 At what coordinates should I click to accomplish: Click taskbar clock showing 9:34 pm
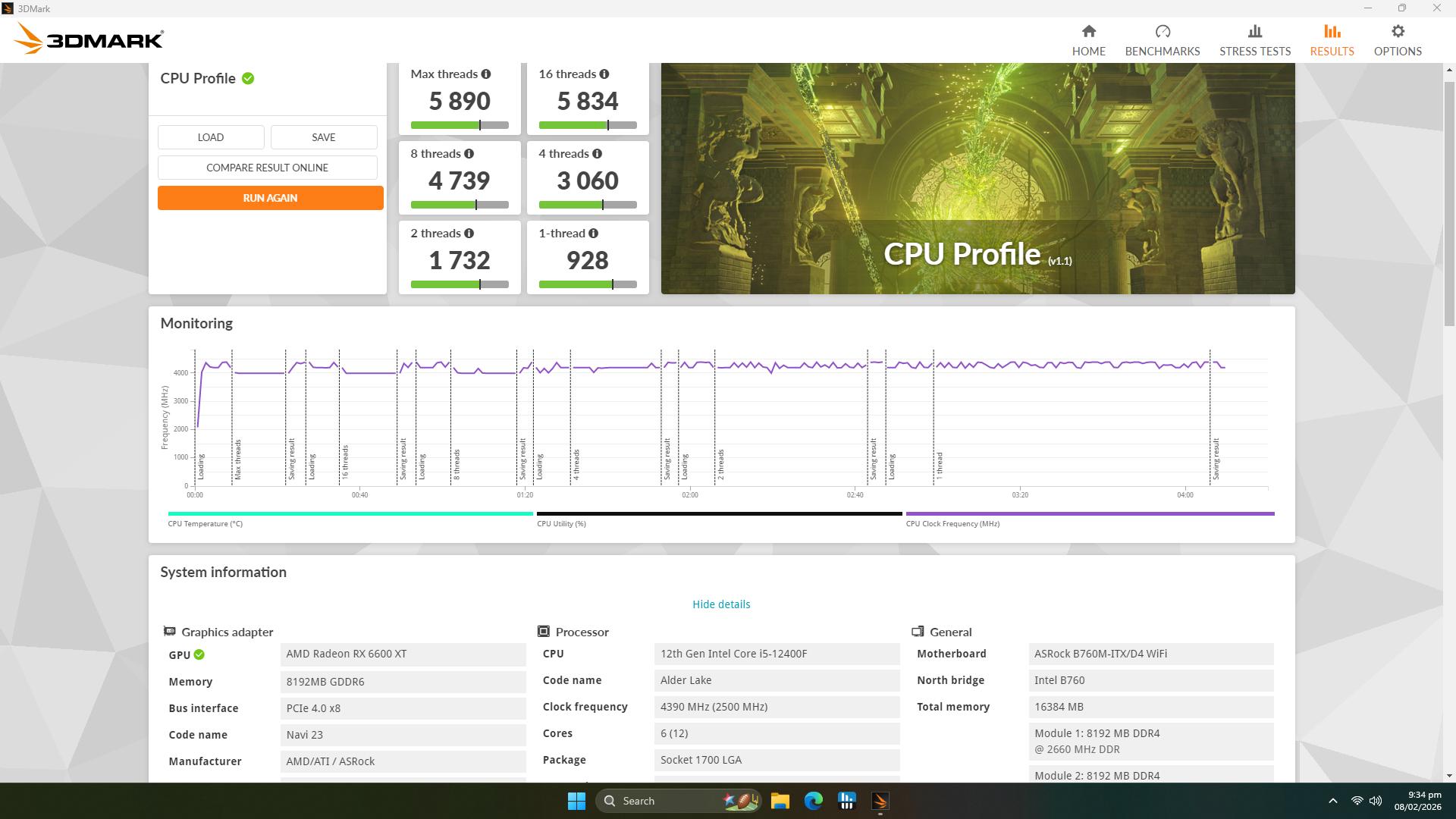[x=1417, y=801]
